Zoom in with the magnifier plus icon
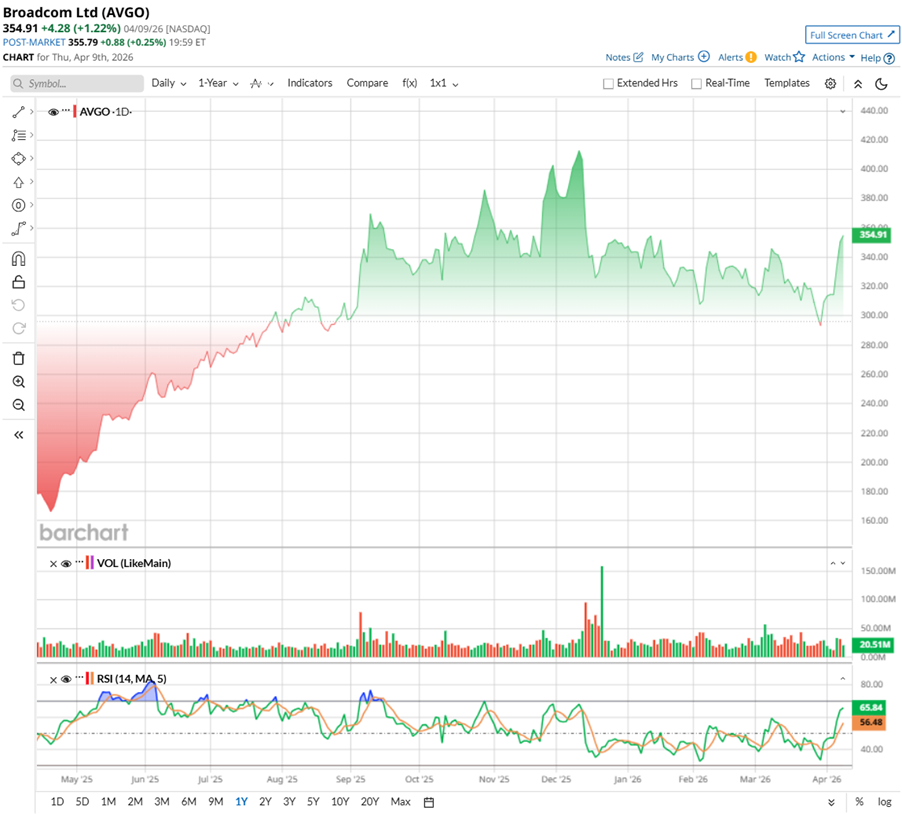 18,382
